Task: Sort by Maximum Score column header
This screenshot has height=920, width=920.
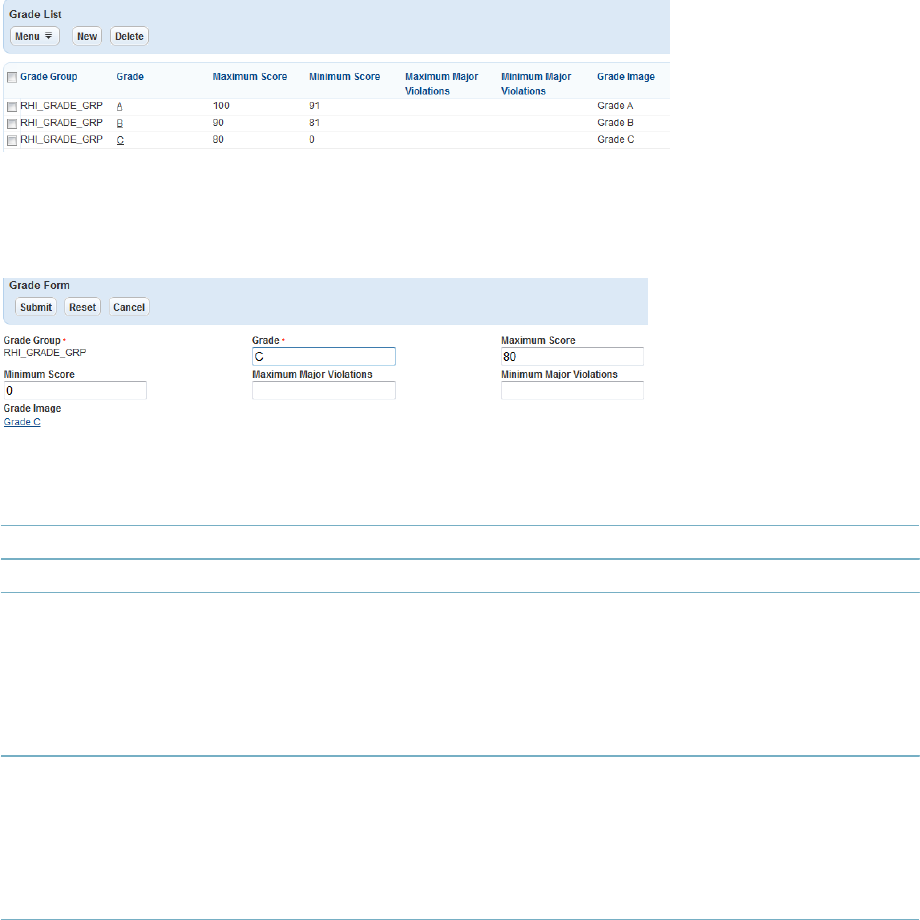Action: pyautogui.click(x=250, y=77)
